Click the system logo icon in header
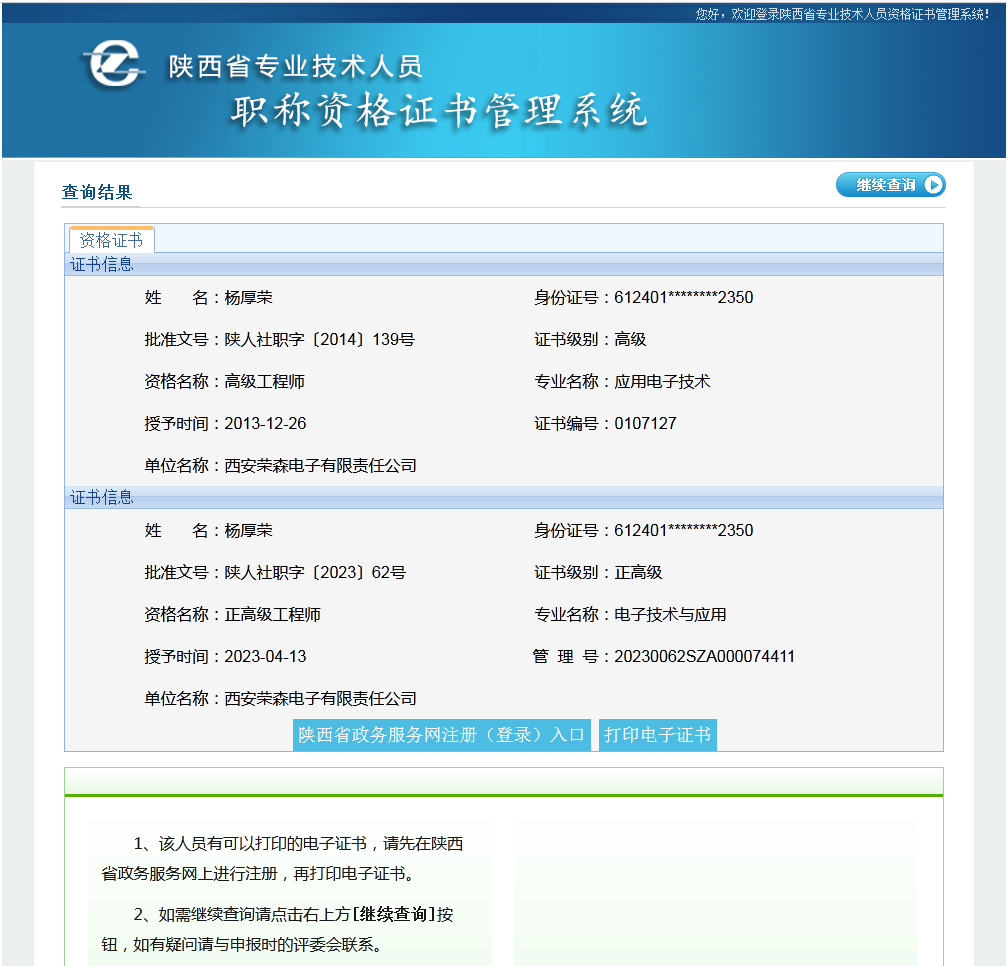This screenshot has width=1007, height=966. point(114,64)
